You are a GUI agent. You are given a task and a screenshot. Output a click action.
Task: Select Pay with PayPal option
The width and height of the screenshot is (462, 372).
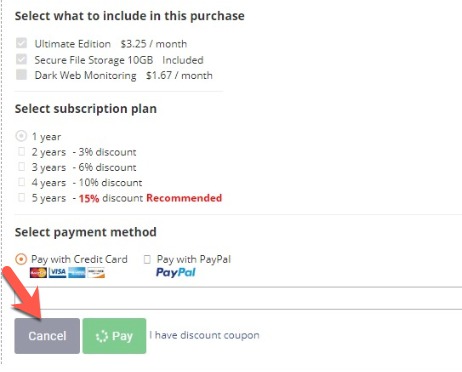tap(147, 259)
